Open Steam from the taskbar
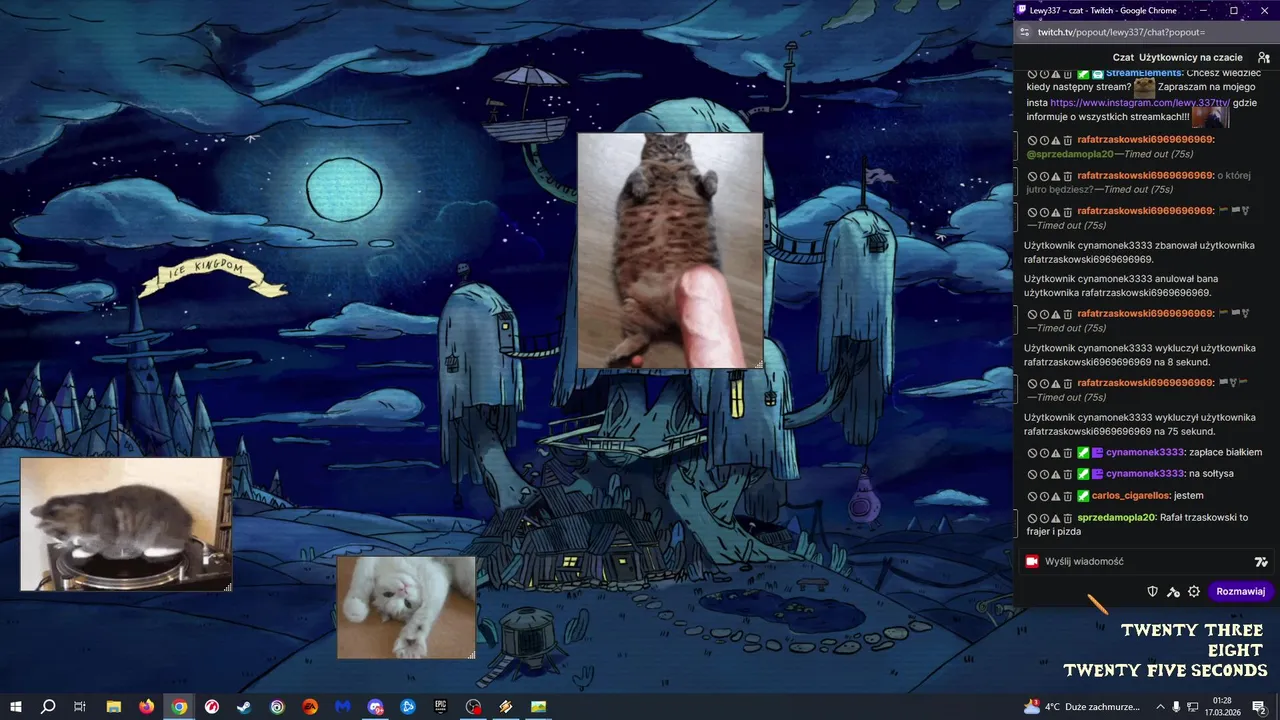This screenshot has height=720, width=1280. (244, 707)
